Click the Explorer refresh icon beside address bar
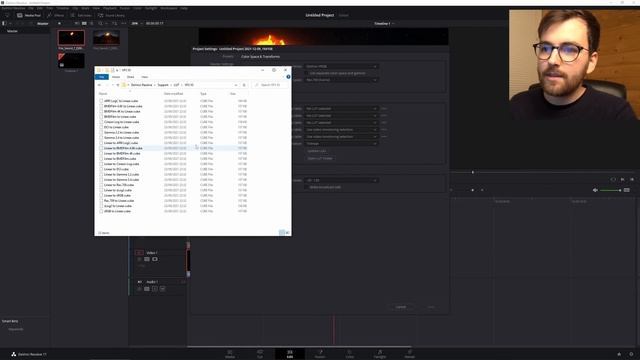The height and width of the screenshot is (360, 640). tap(244, 85)
